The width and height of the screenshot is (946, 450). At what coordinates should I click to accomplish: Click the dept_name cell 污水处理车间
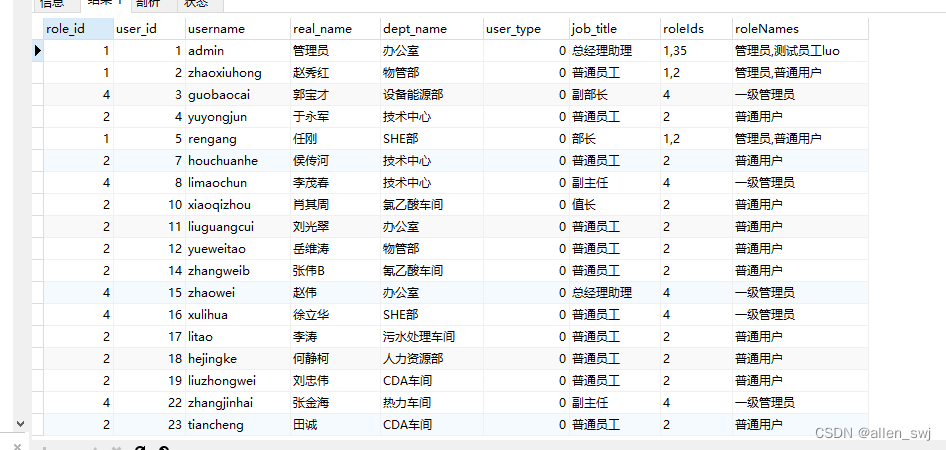[432, 337]
